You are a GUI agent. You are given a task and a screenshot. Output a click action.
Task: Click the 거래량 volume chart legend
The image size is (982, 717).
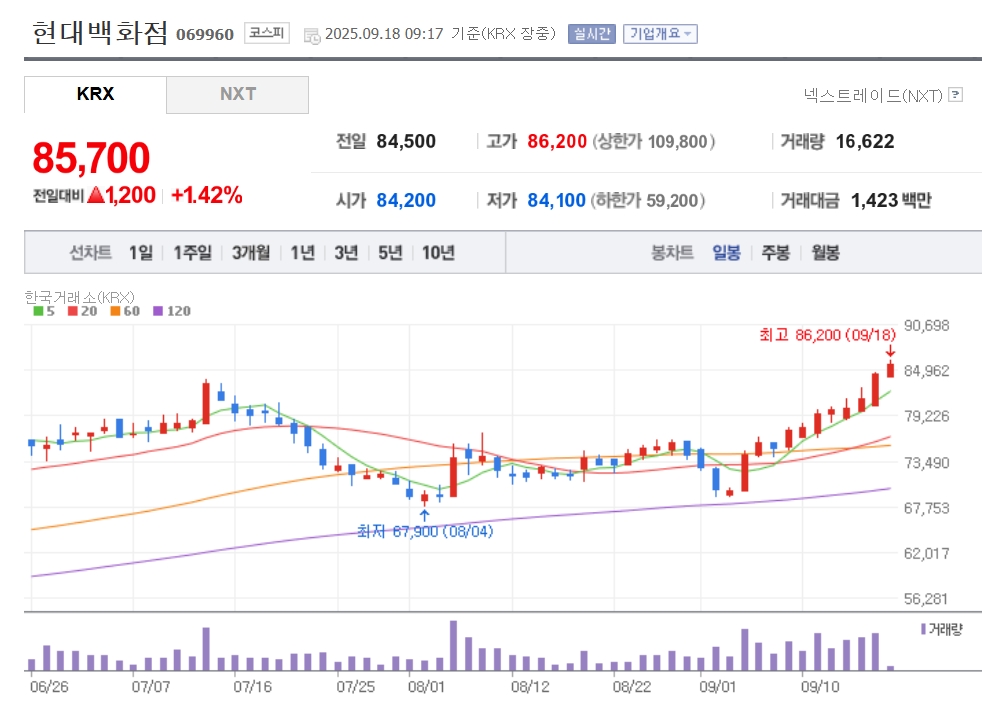[x=942, y=629]
